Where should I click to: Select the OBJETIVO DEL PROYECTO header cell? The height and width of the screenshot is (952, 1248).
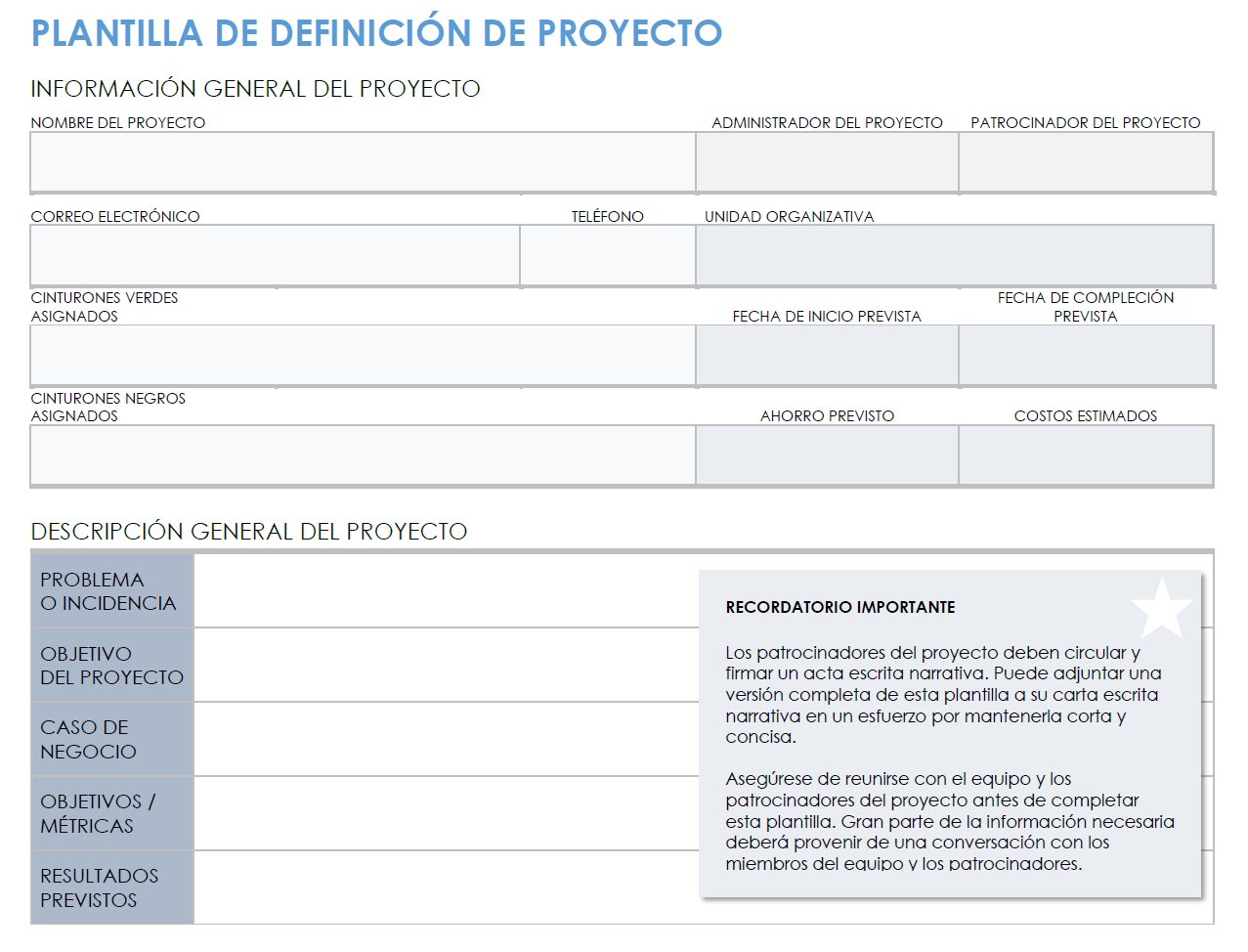tap(111, 665)
